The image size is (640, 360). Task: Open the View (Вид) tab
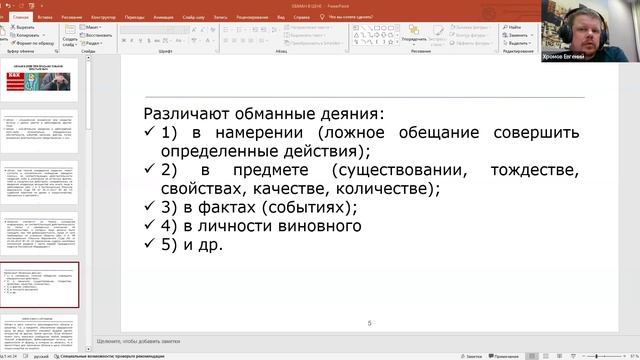(281, 17)
